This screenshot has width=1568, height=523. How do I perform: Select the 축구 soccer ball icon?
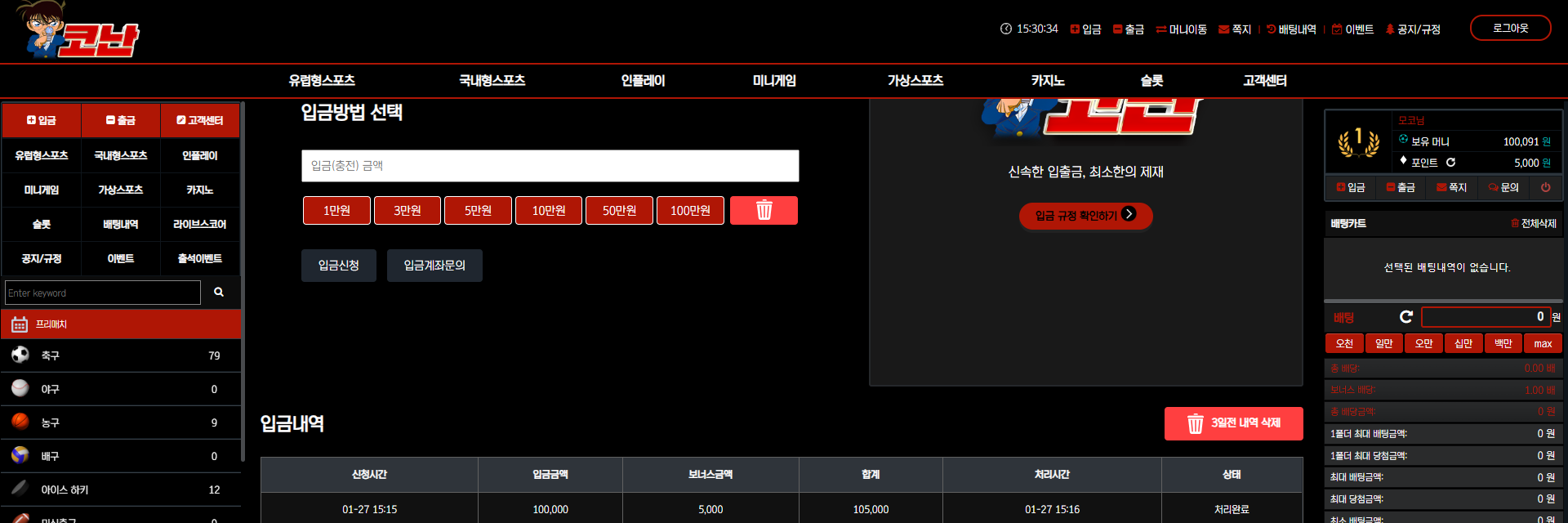[x=20, y=355]
